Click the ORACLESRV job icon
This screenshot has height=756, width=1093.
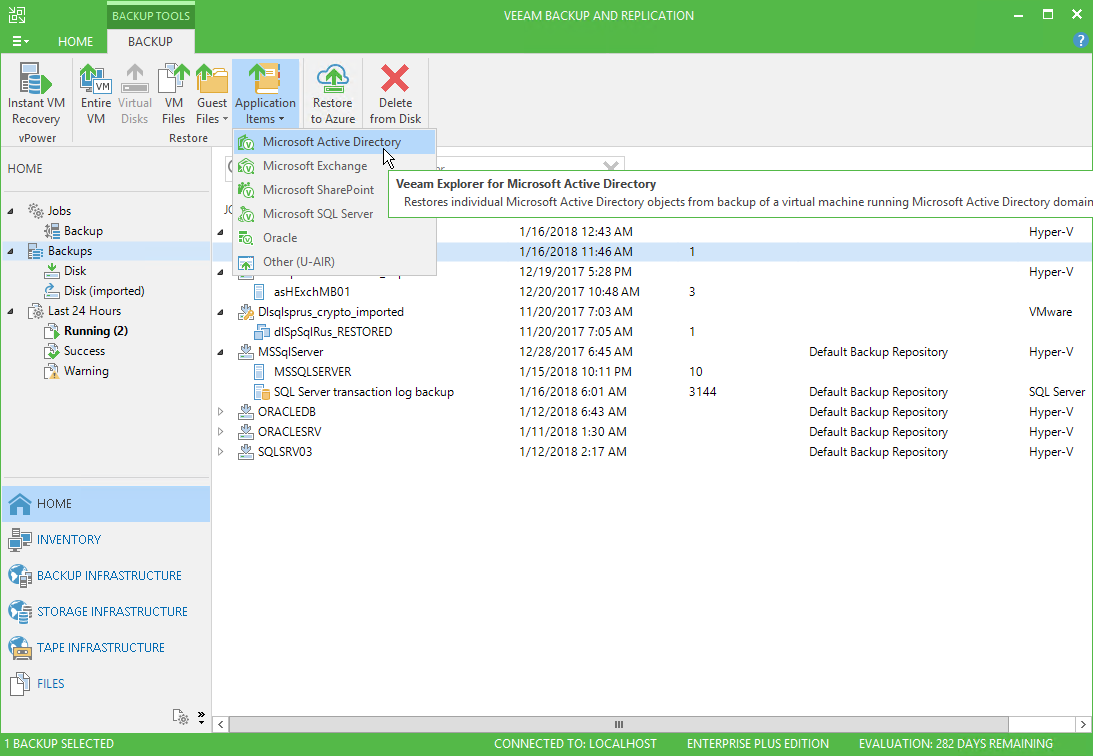[x=245, y=432]
